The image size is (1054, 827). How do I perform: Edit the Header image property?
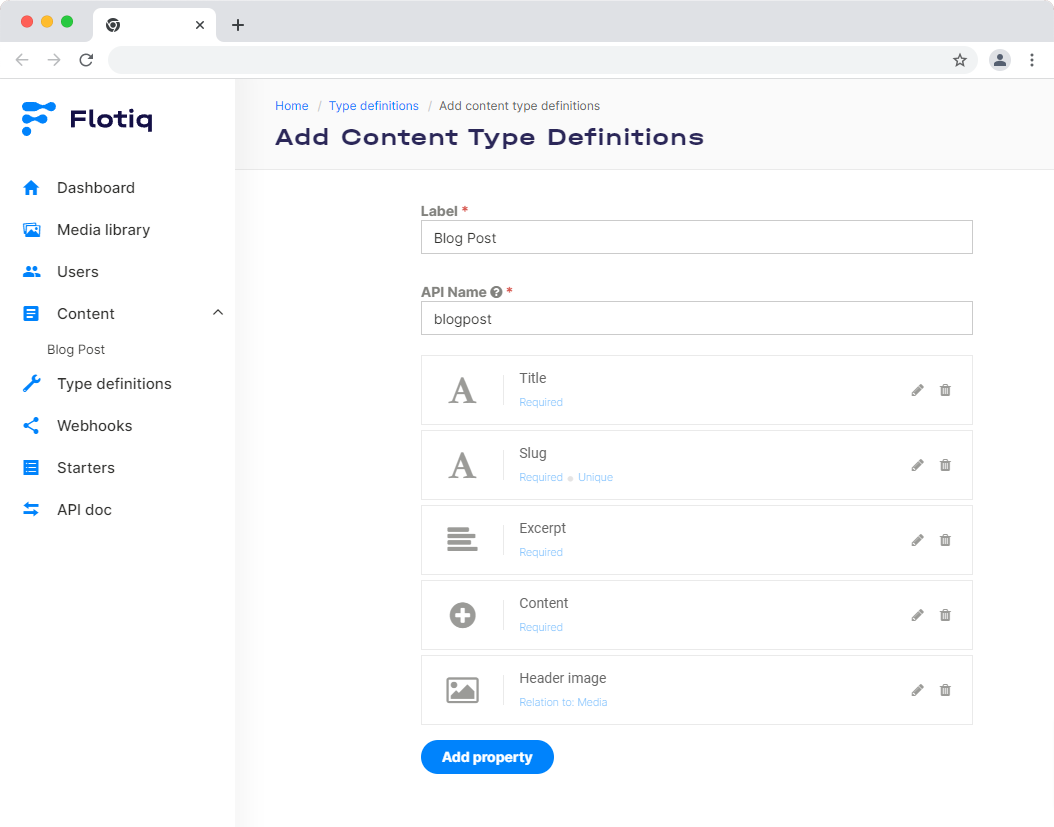click(x=918, y=690)
